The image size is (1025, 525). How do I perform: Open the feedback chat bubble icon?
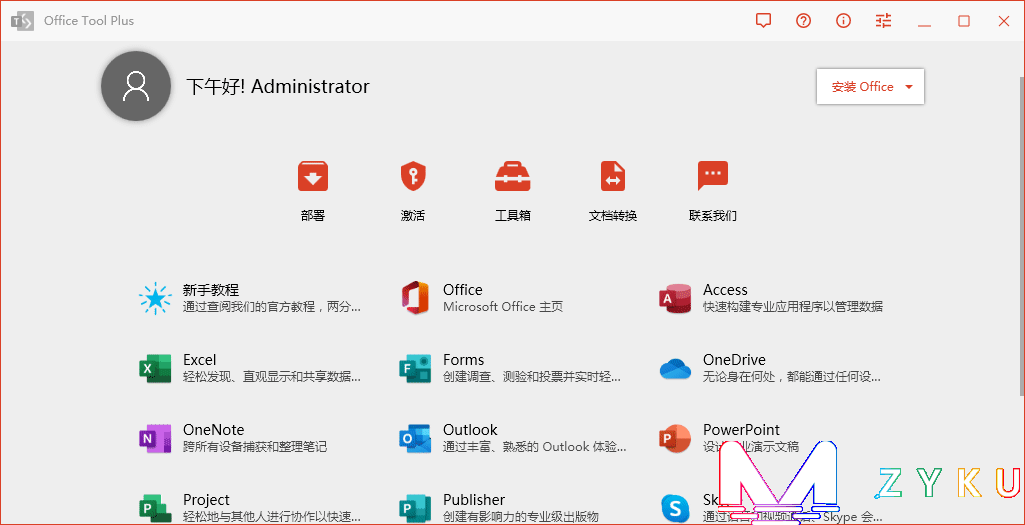point(763,21)
